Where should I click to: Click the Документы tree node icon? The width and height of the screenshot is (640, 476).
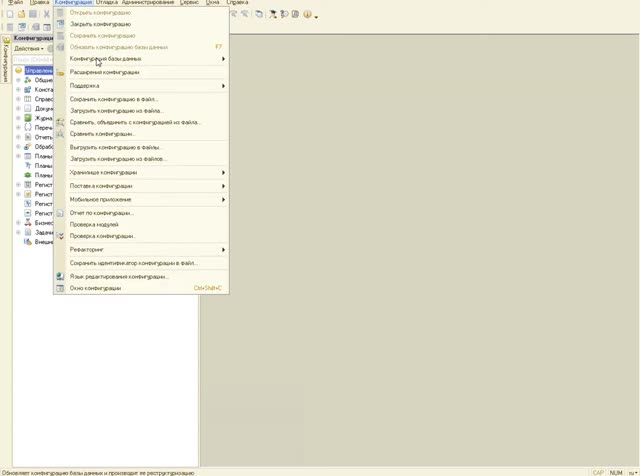28,109
